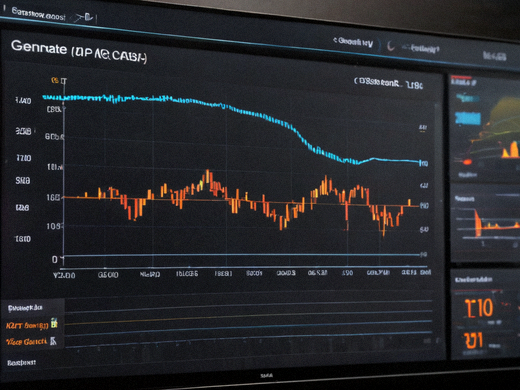Click the large orange "10" readout
The image size is (520, 390).
[479, 307]
